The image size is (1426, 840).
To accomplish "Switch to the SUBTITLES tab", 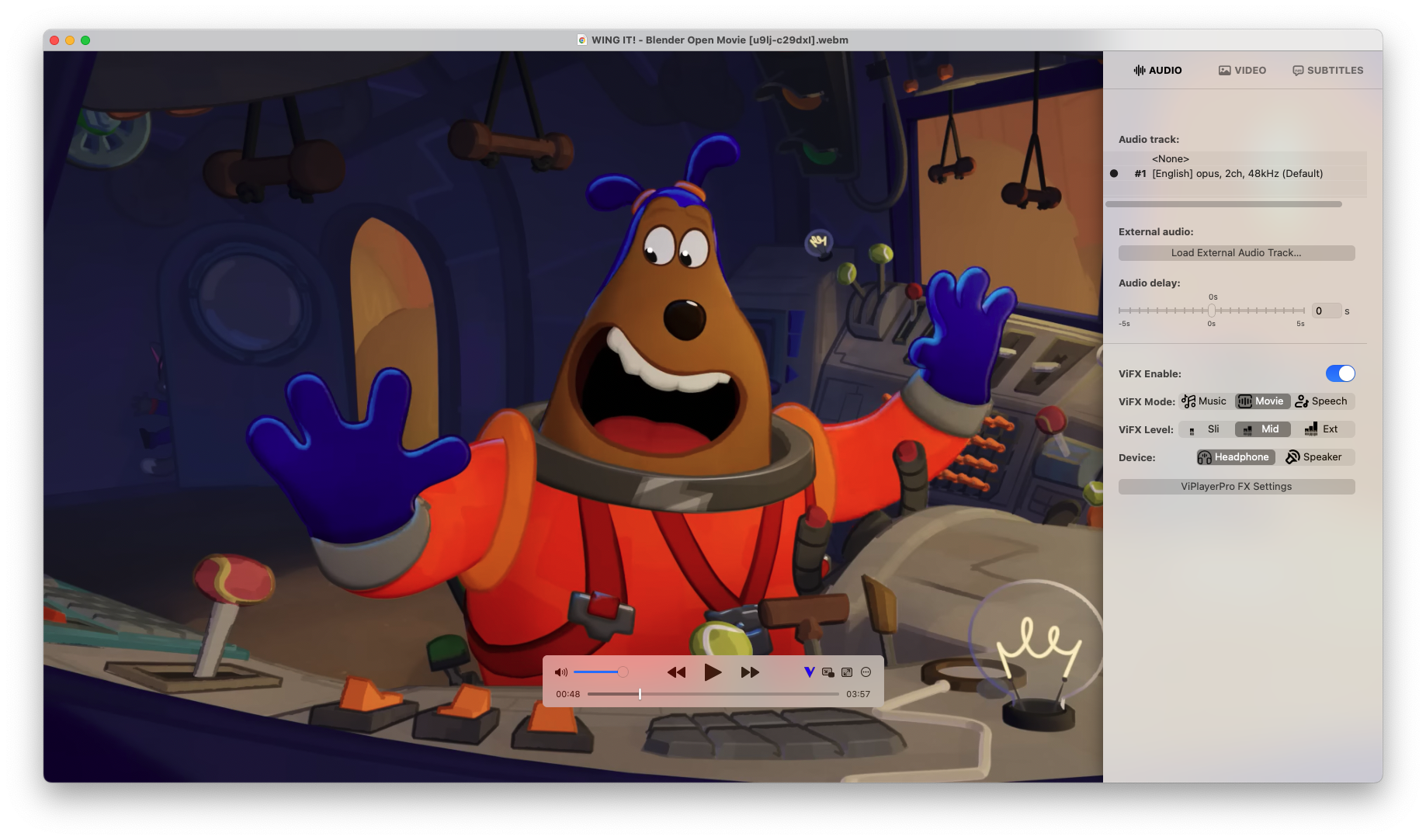I will [x=1327, y=70].
